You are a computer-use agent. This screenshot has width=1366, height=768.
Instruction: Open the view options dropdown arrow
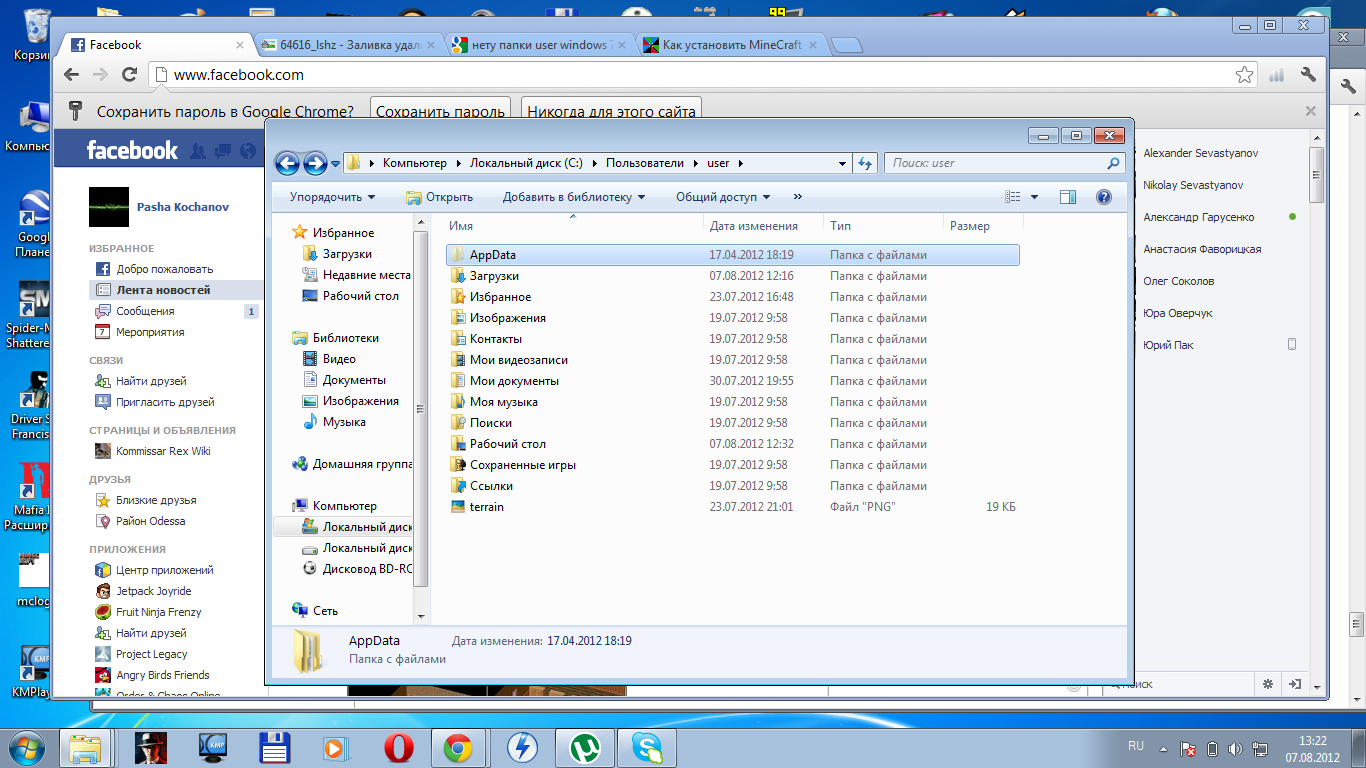point(1034,197)
